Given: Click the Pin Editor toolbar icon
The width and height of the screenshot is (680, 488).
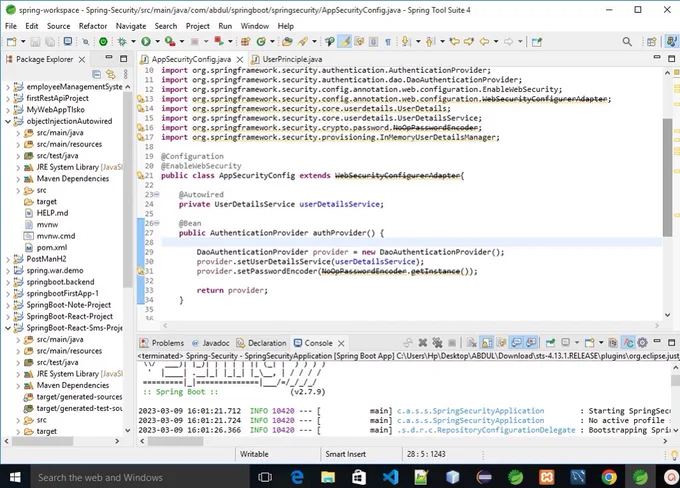Looking at the screenshot, I should 537,42.
